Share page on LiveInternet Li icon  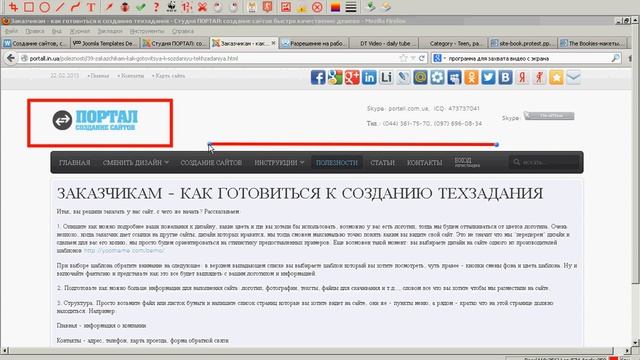[386, 77]
